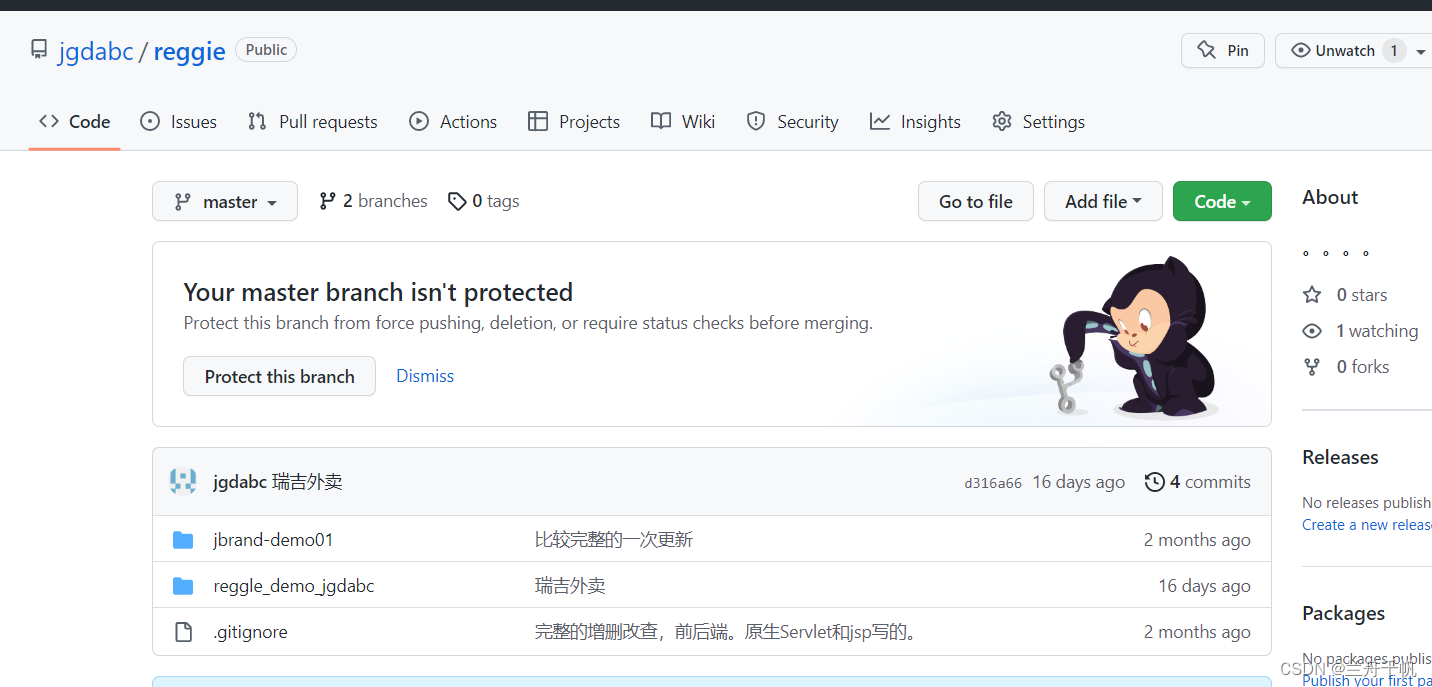Image resolution: width=1432 pixels, height=687 pixels.
Task: Click the 16 days ago commit timestamp
Action: [x=1079, y=482]
